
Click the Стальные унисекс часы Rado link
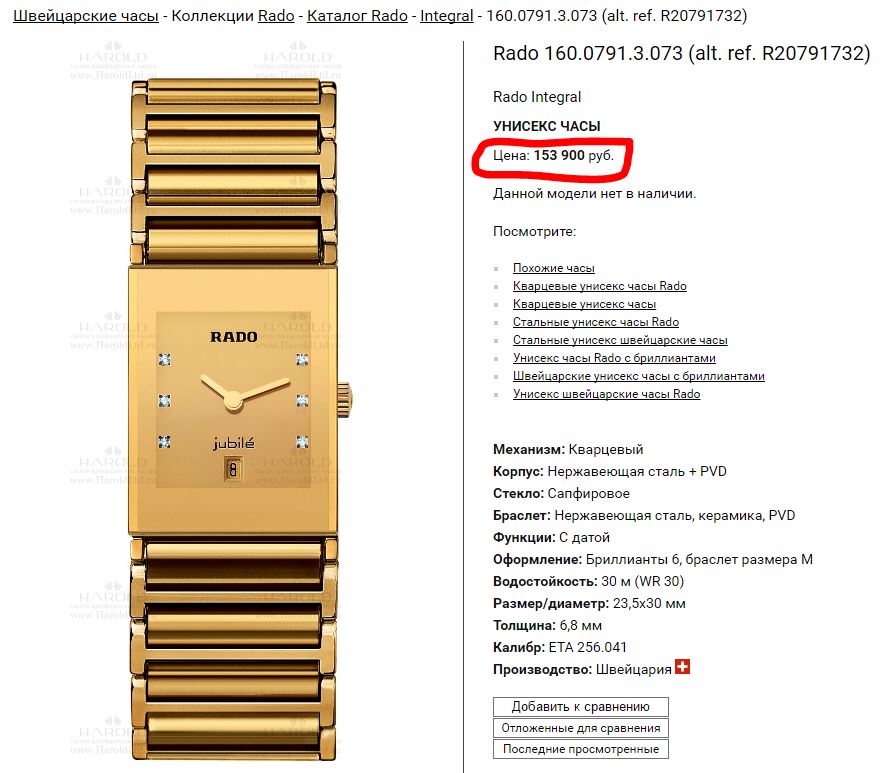[595, 322]
